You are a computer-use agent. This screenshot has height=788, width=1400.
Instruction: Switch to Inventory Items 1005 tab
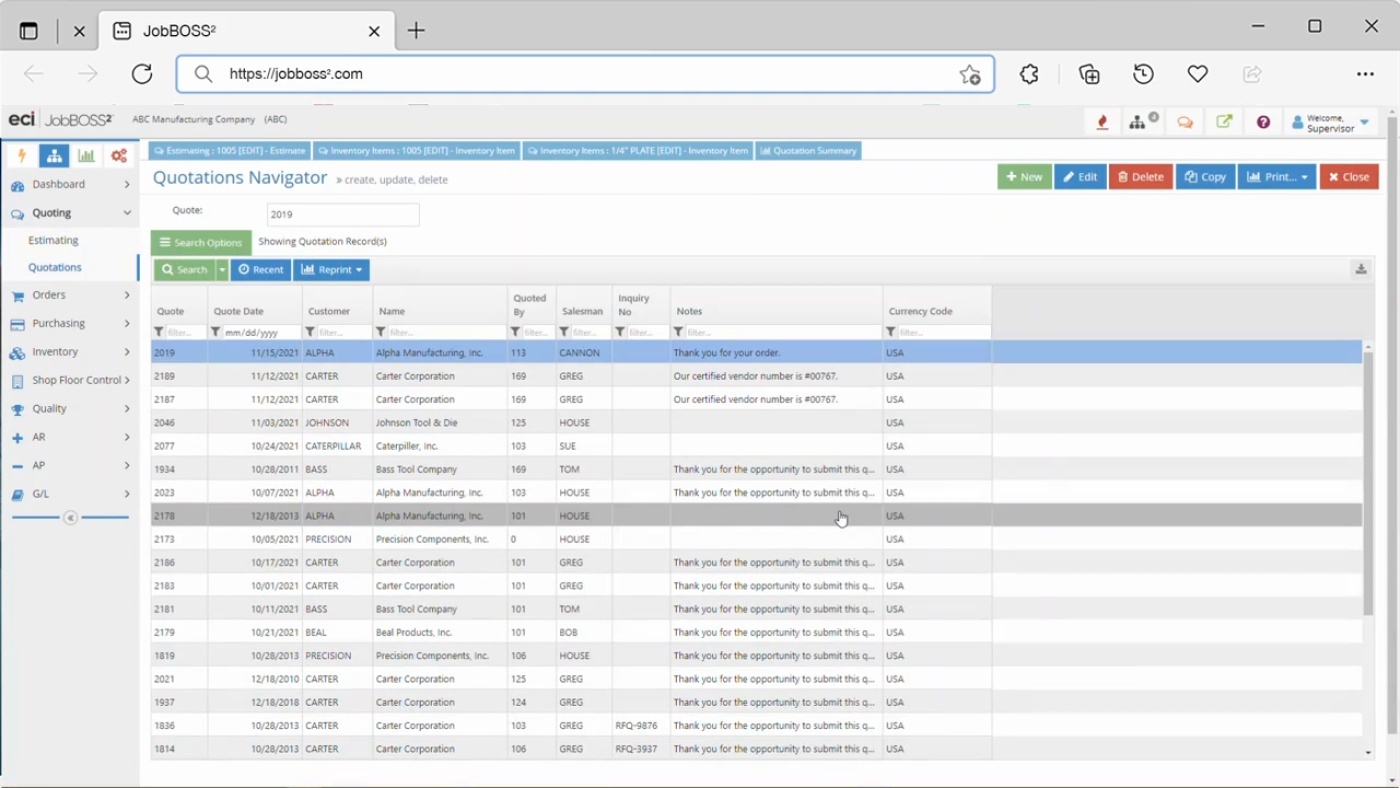click(x=416, y=151)
